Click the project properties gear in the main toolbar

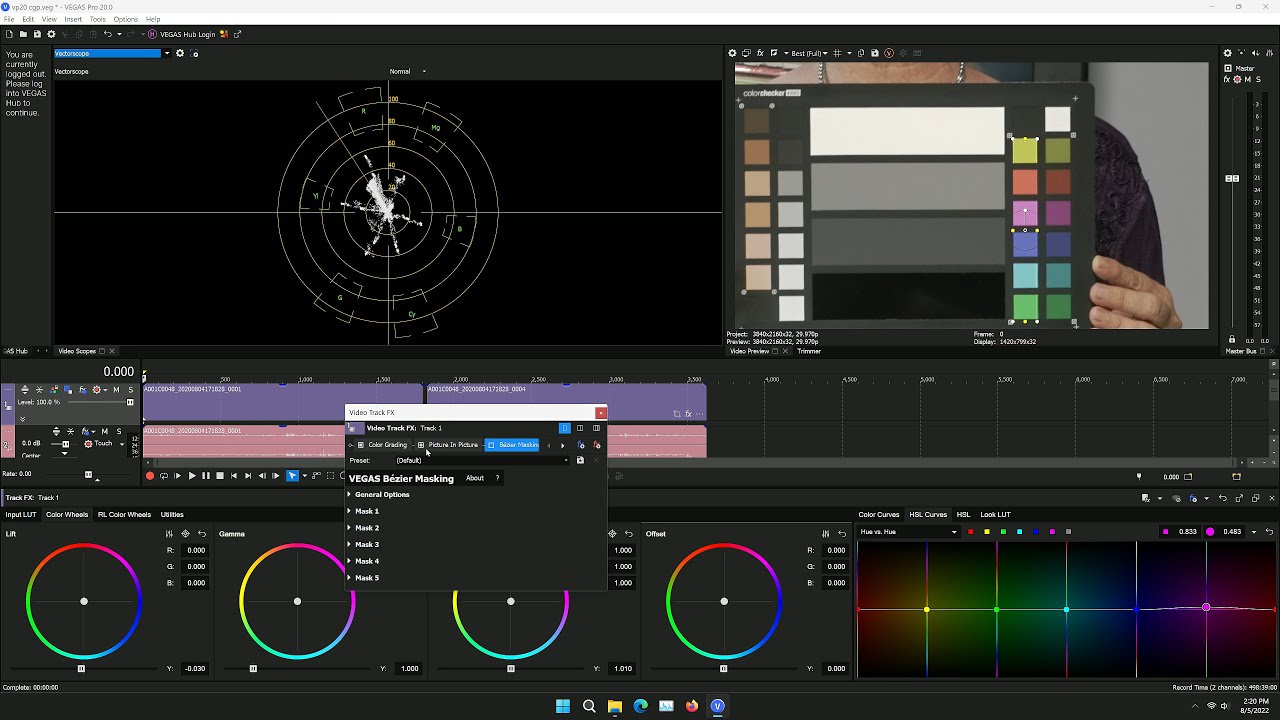point(51,34)
